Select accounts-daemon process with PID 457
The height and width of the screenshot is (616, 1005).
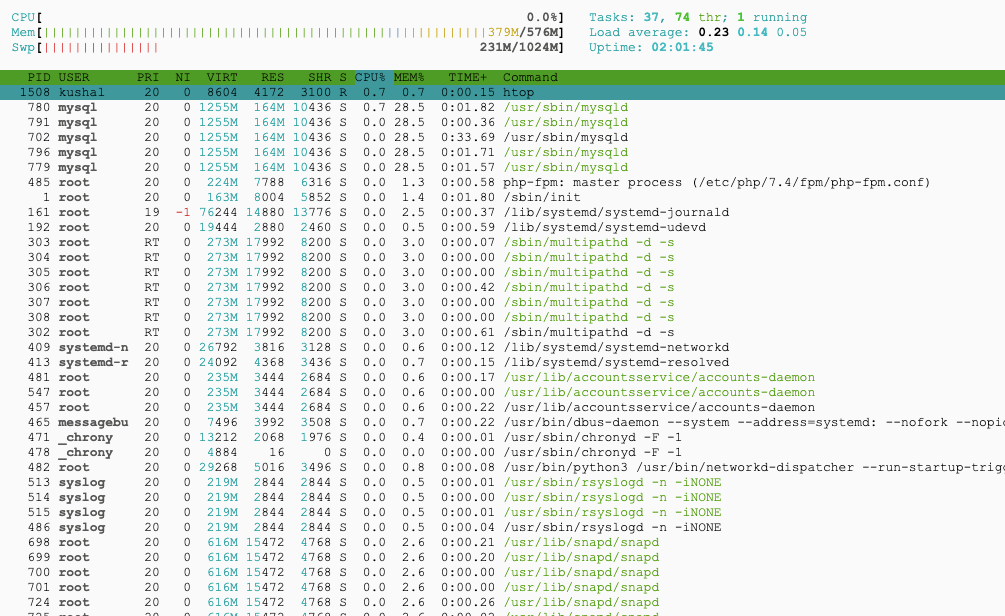[x=502, y=408]
